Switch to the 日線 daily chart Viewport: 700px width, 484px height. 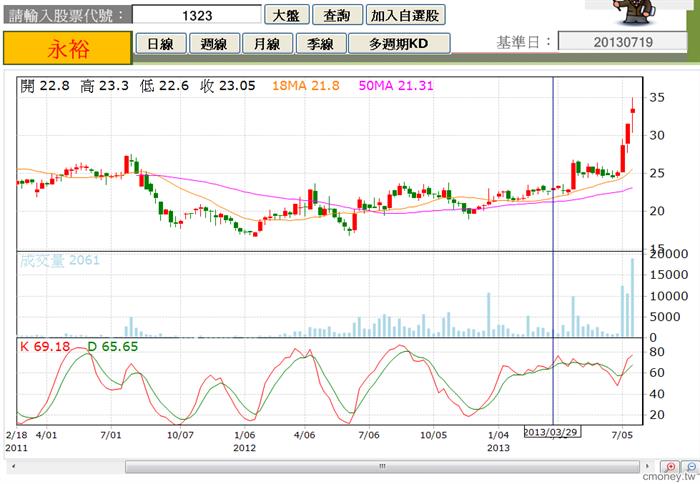pos(161,44)
